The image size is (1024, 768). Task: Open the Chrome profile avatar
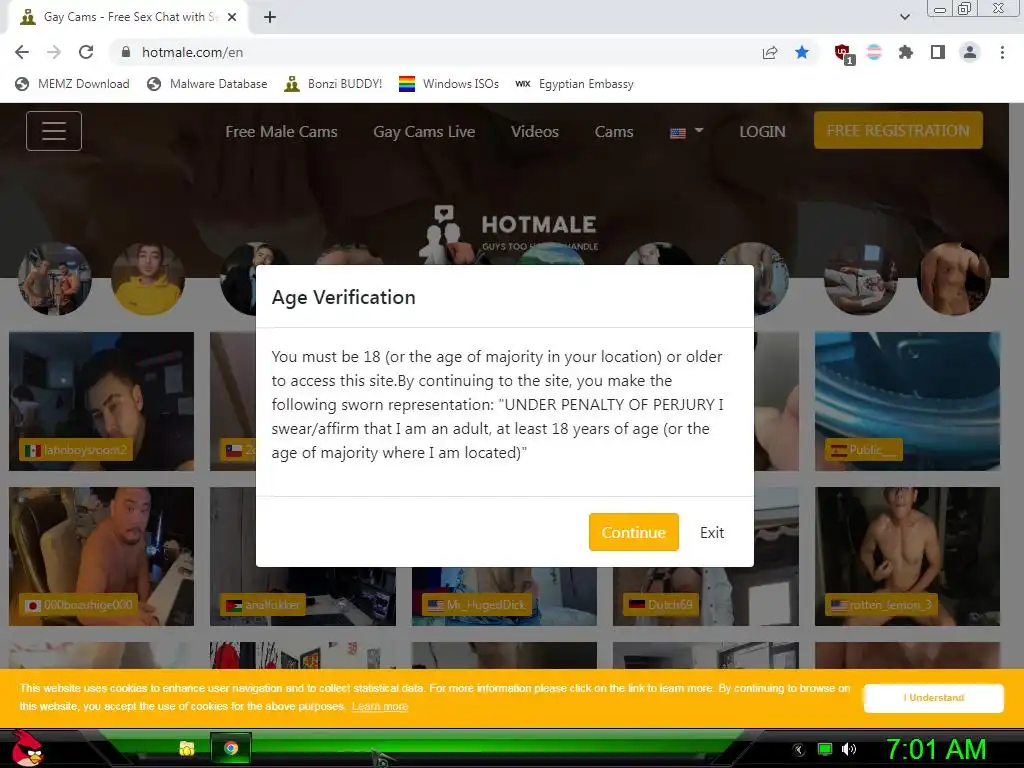click(970, 52)
